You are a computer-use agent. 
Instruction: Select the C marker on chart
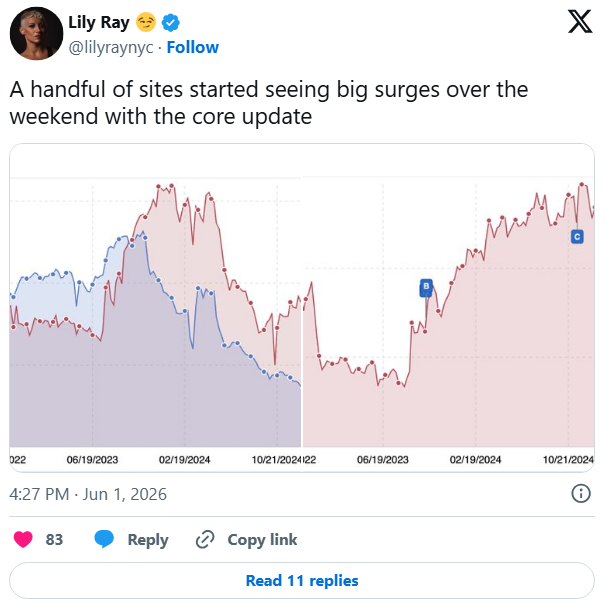click(x=577, y=237)
